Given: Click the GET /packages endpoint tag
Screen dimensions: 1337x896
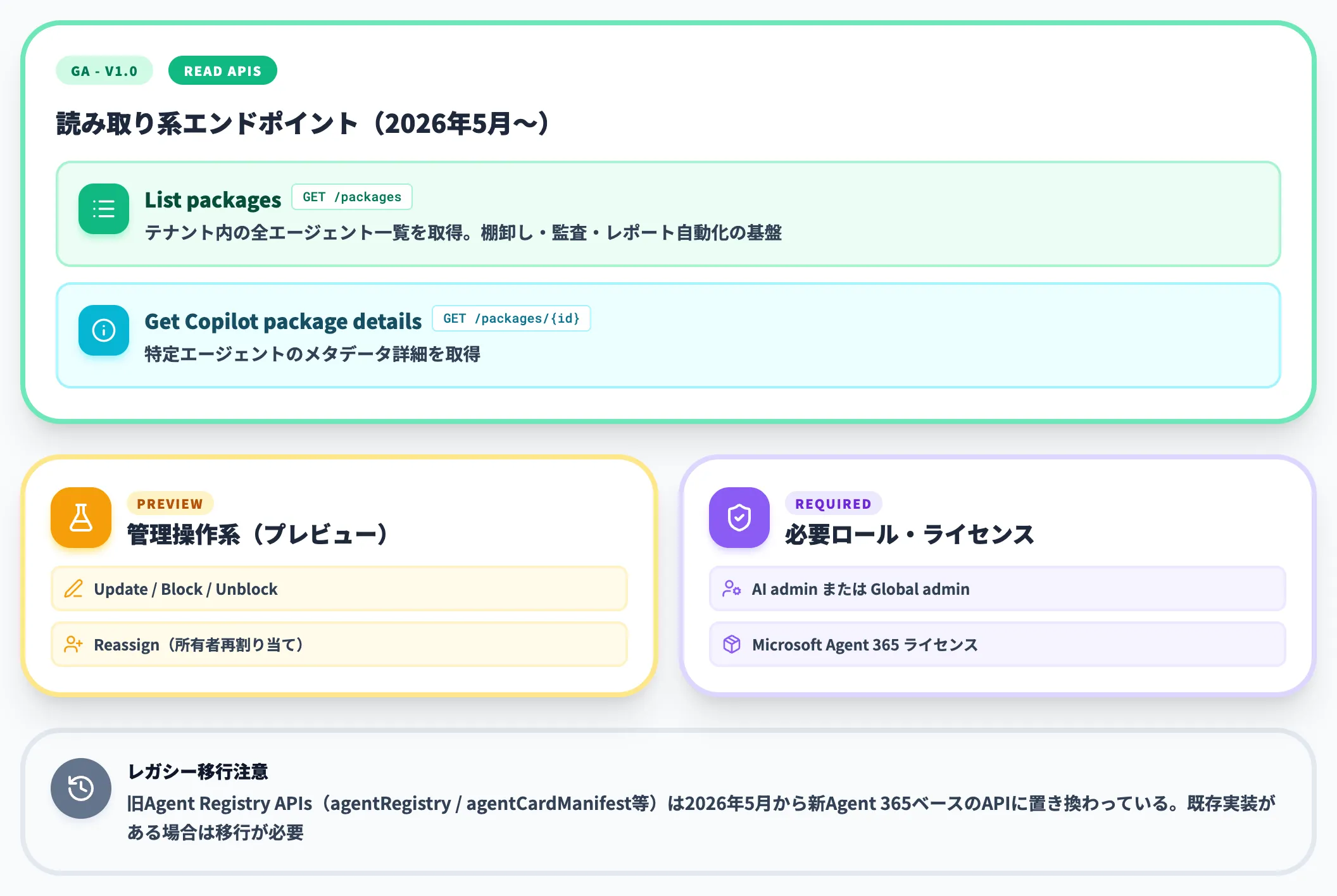Looking at the screenshot, I should coord(352,197).
